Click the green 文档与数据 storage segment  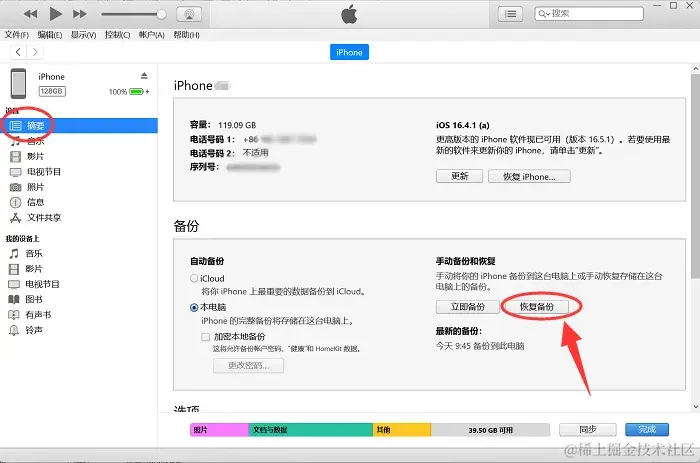point(310,430)
